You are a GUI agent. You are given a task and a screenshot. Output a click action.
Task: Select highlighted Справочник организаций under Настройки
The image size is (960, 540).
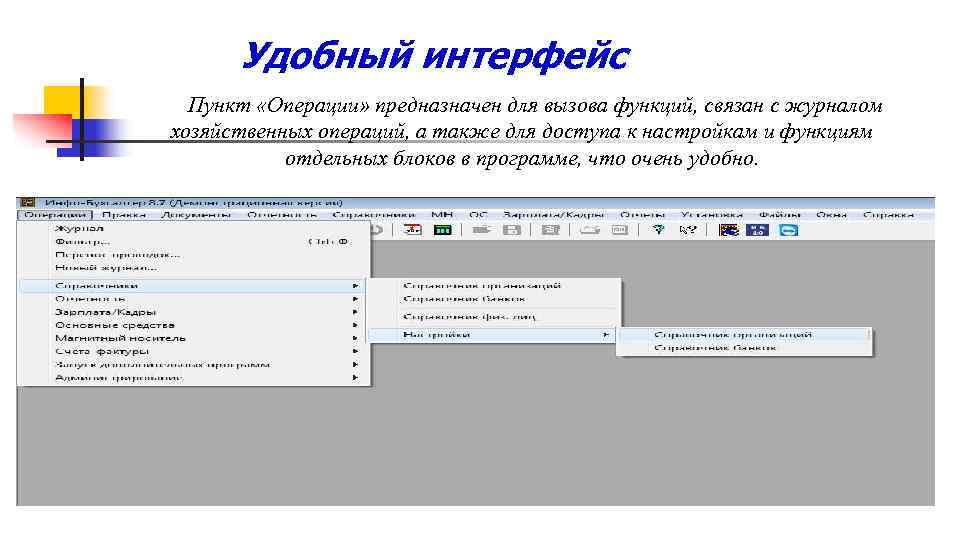744,335
